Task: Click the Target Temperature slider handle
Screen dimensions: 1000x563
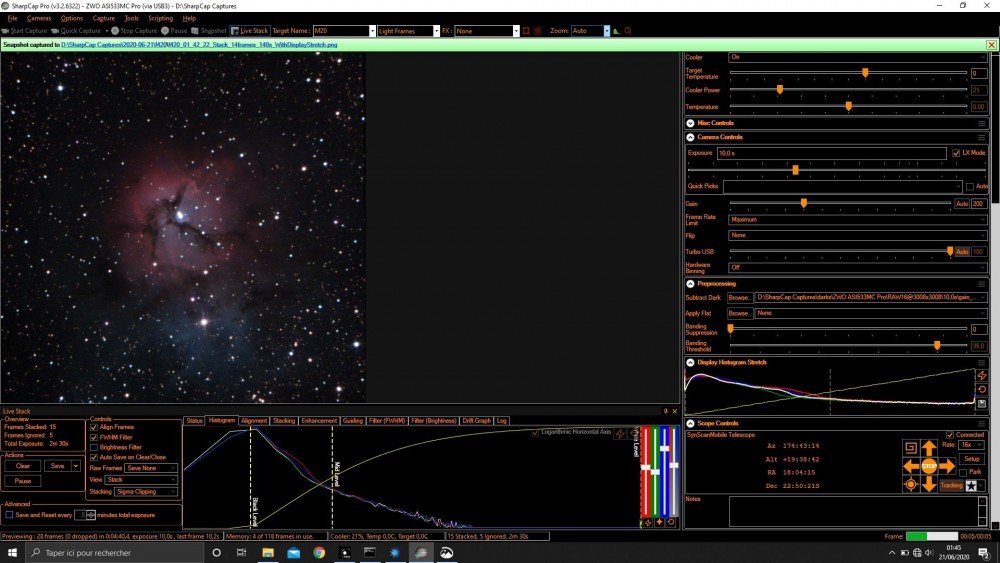Action: pos(865,73)
